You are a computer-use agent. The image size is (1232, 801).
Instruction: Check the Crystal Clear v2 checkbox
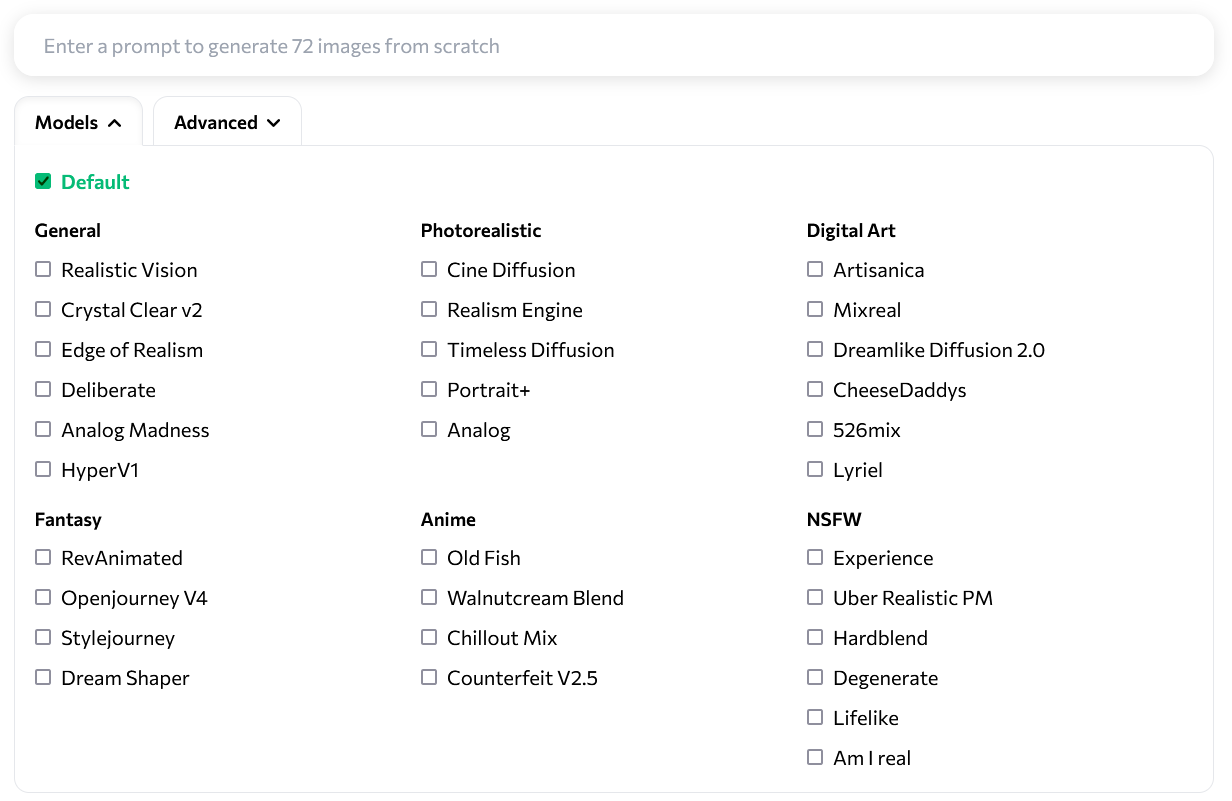click(43, 310)
